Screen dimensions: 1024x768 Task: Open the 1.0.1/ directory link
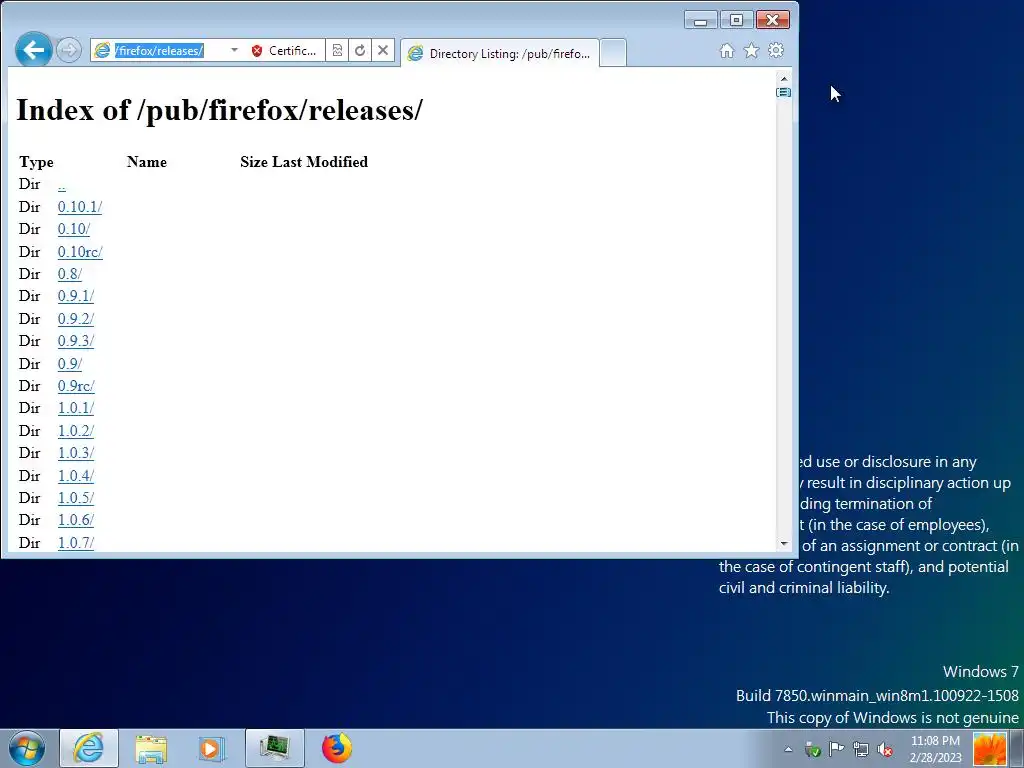[76, 408]
